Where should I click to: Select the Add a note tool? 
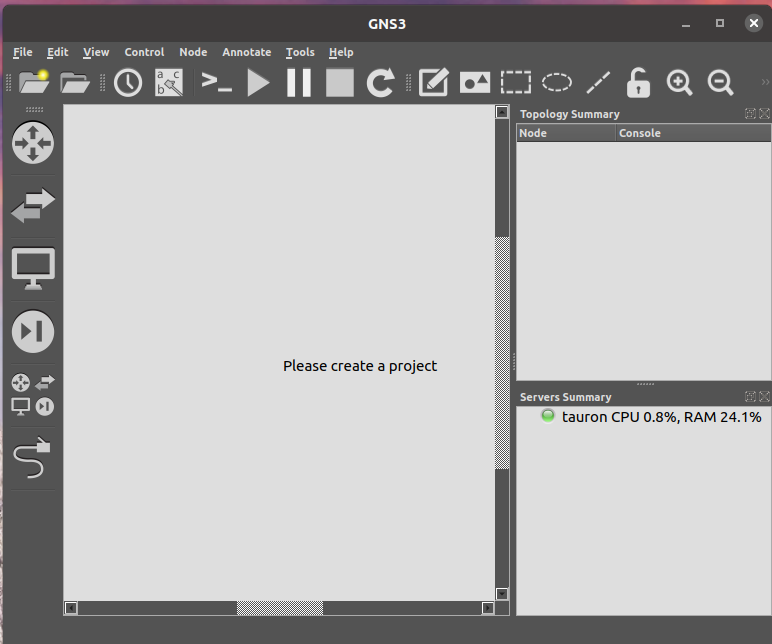(433, 82)
